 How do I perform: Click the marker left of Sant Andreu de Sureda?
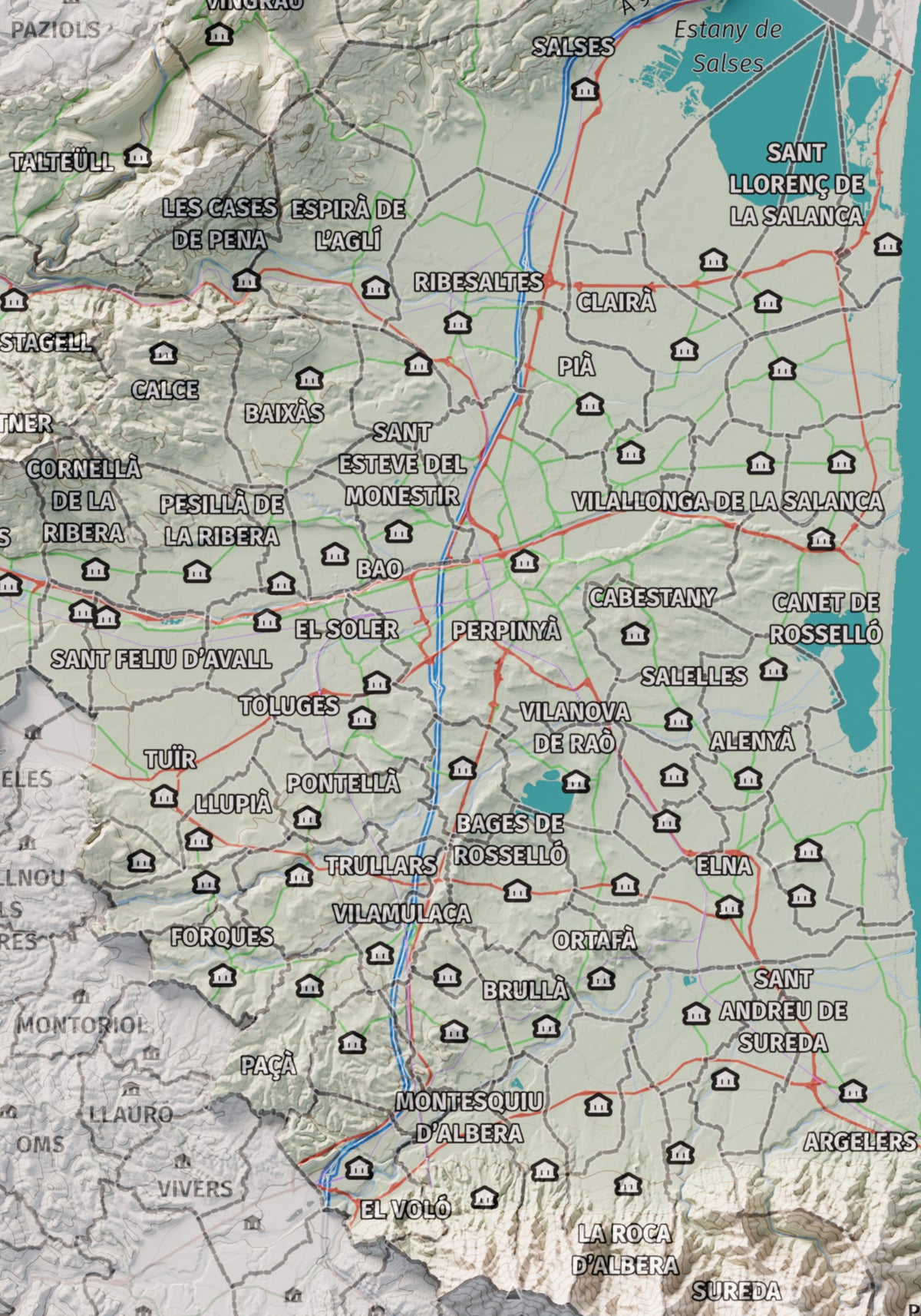coord(696,1013)
